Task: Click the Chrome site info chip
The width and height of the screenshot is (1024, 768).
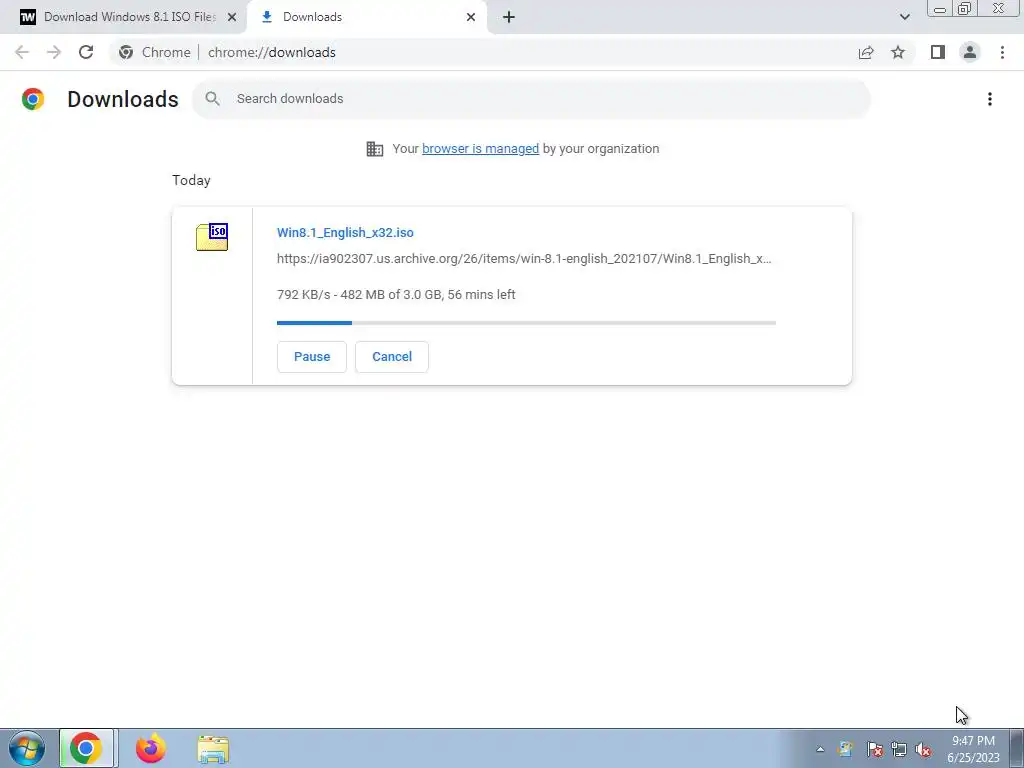Action: pyautogui.click(x=155, y=52)
